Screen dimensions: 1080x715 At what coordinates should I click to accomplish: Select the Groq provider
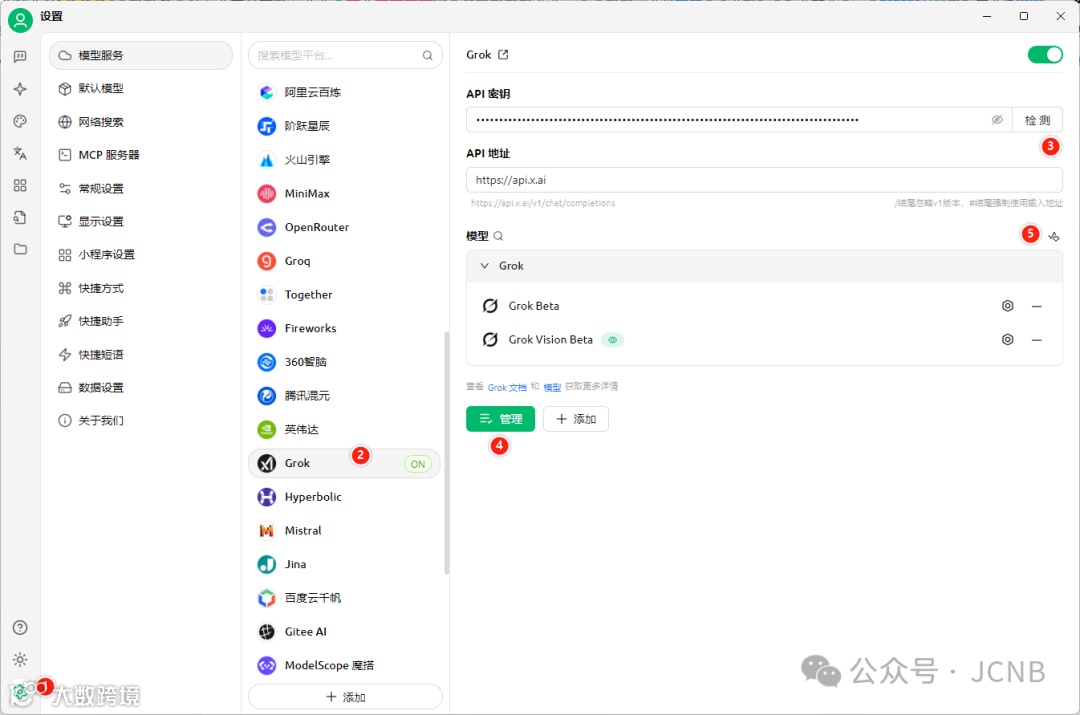[x=344, y=261]
